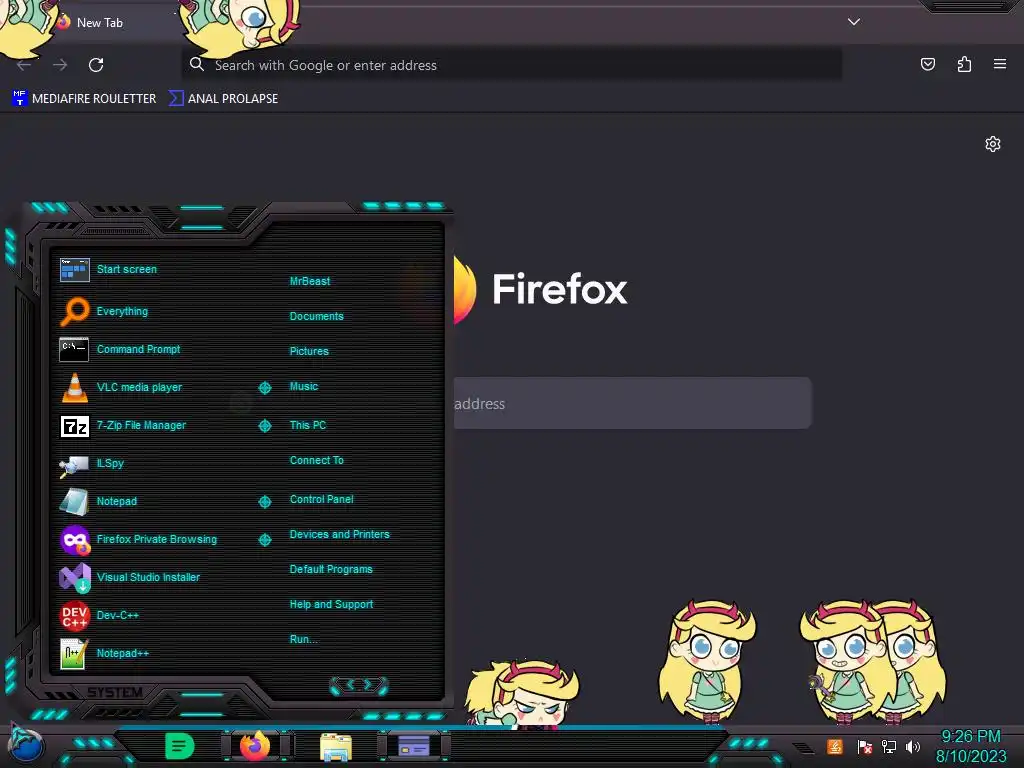Open Firefox hamburger application menu
This screenshot has width=1024, height=768.
[x=1000, y=64]
